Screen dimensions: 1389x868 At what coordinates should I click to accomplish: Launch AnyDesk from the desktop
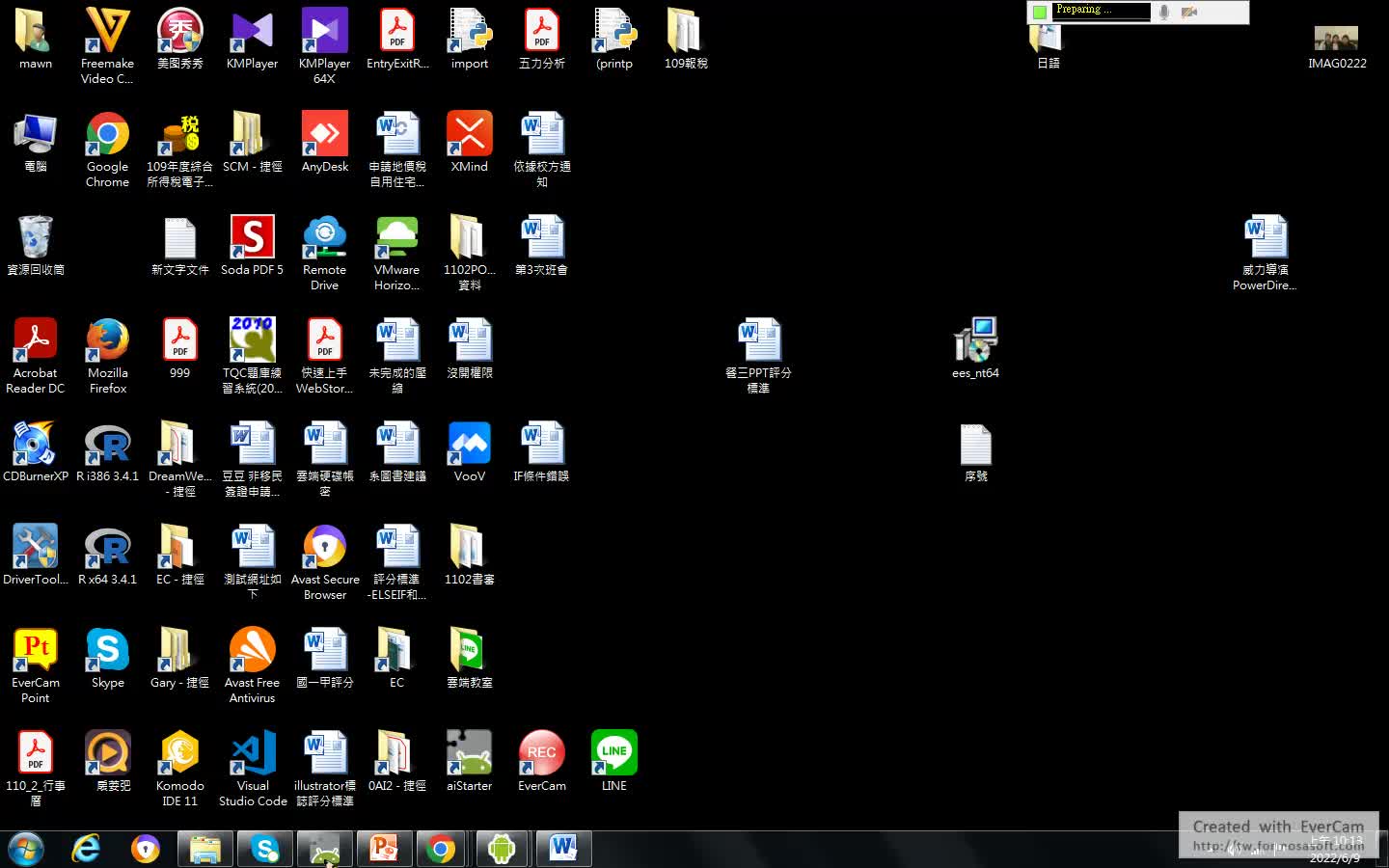(x=324, y=142)
